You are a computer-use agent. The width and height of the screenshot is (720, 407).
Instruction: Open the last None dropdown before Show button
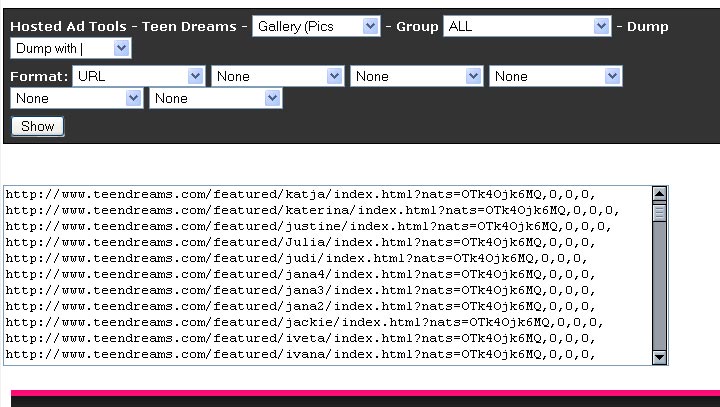[x=216, y=98]
